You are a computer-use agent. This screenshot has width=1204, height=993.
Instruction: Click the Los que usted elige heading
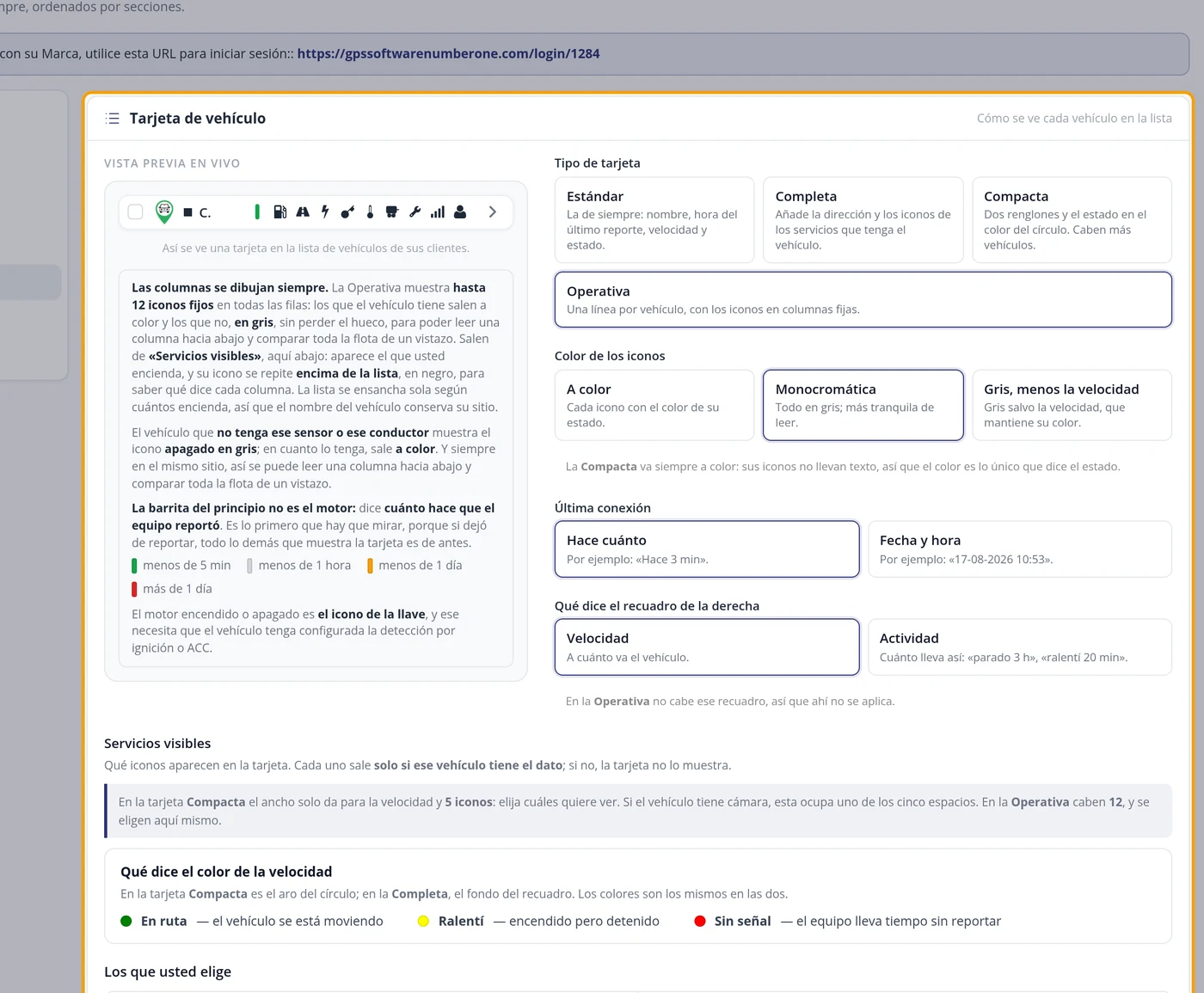(168, 972)
